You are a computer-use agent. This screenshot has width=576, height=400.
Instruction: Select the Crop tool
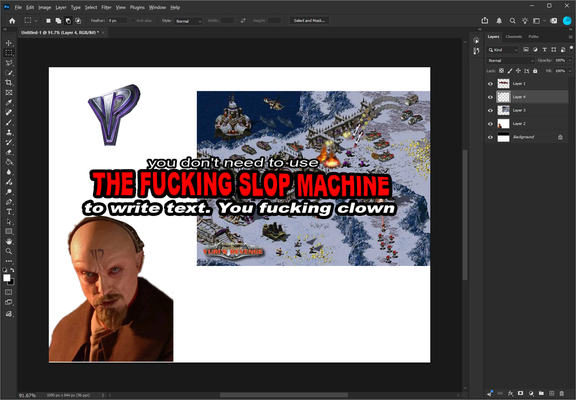coord(9,83)
